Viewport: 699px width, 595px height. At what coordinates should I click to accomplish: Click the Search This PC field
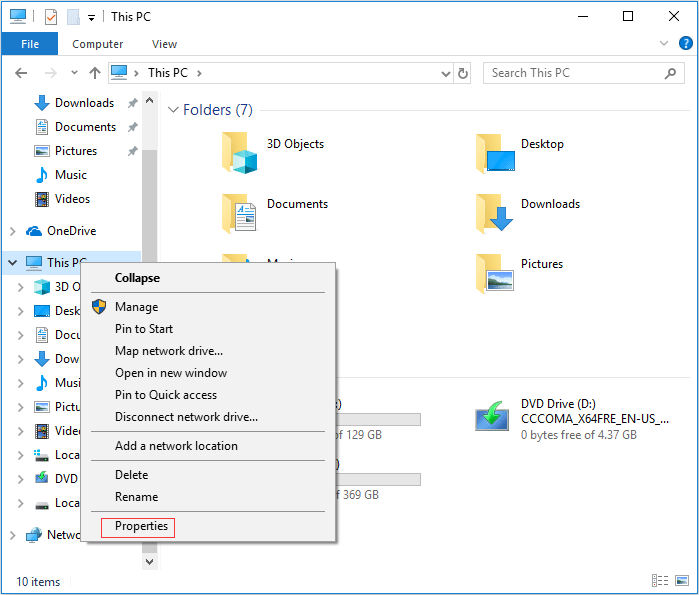pyautogui.click(x=584, y=73)
